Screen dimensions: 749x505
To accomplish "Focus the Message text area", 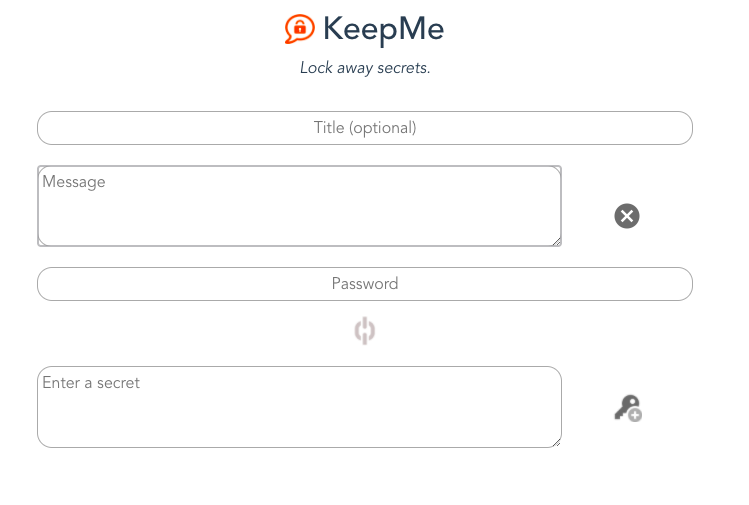I will coord(300,206).
